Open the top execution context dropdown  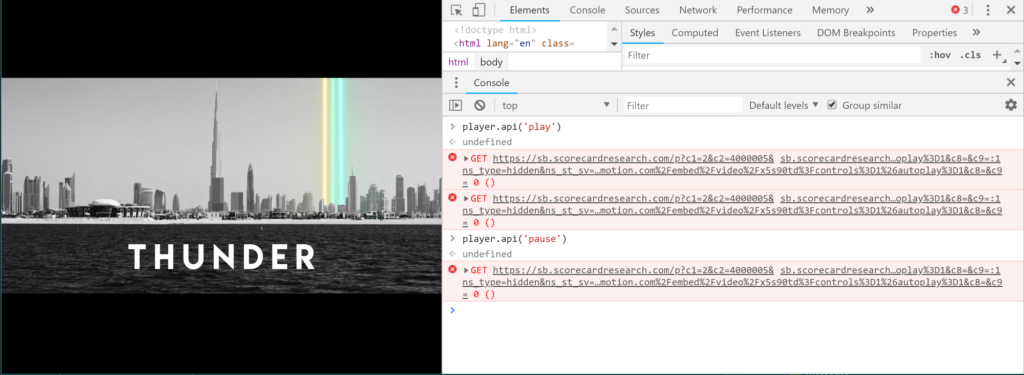click(x=555, y=105)
